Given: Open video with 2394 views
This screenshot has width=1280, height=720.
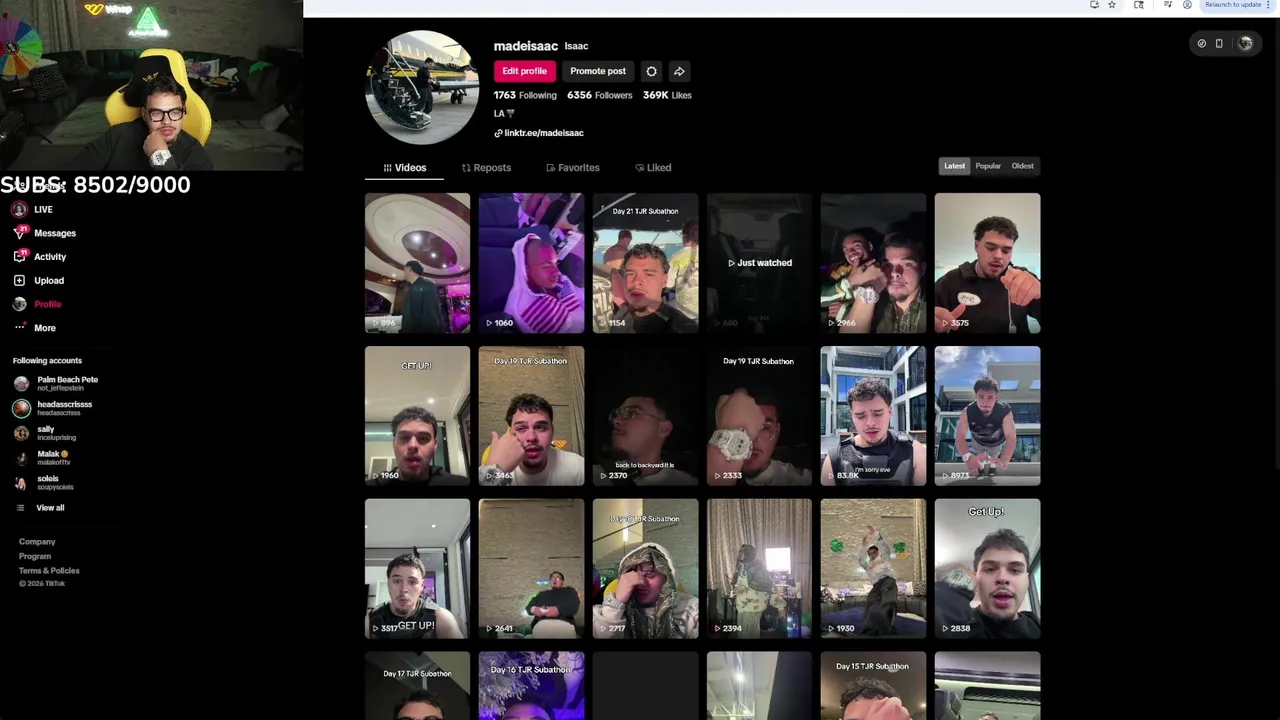Looking at the screenshot, I should click(x=759, y=569).
